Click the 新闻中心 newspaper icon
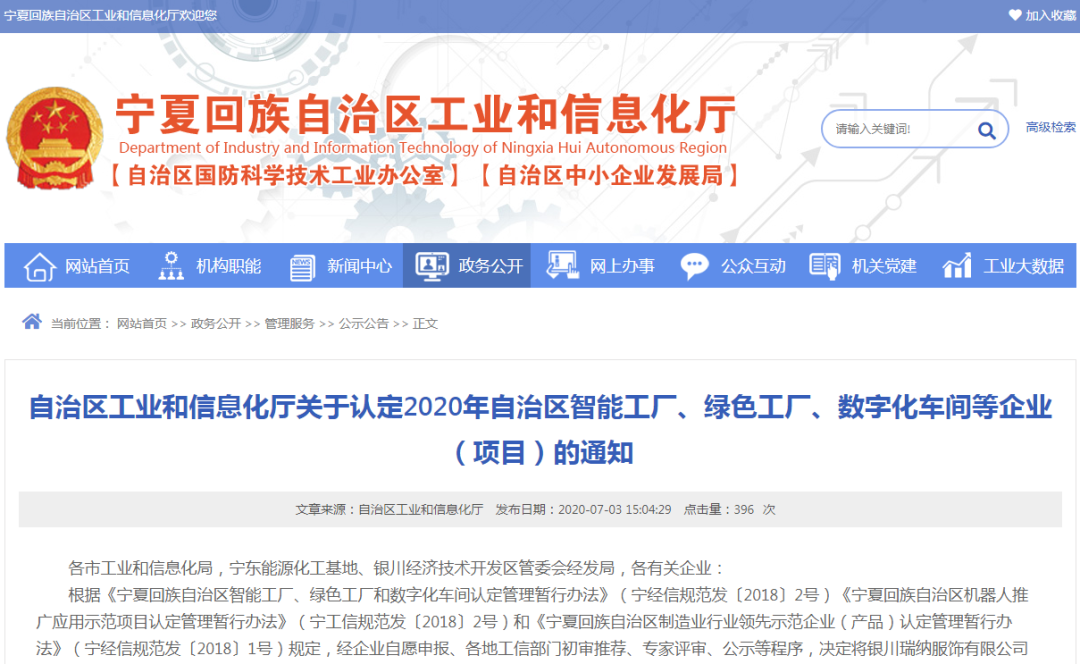This screenshot has height=664, width=1080. (302, 265)
